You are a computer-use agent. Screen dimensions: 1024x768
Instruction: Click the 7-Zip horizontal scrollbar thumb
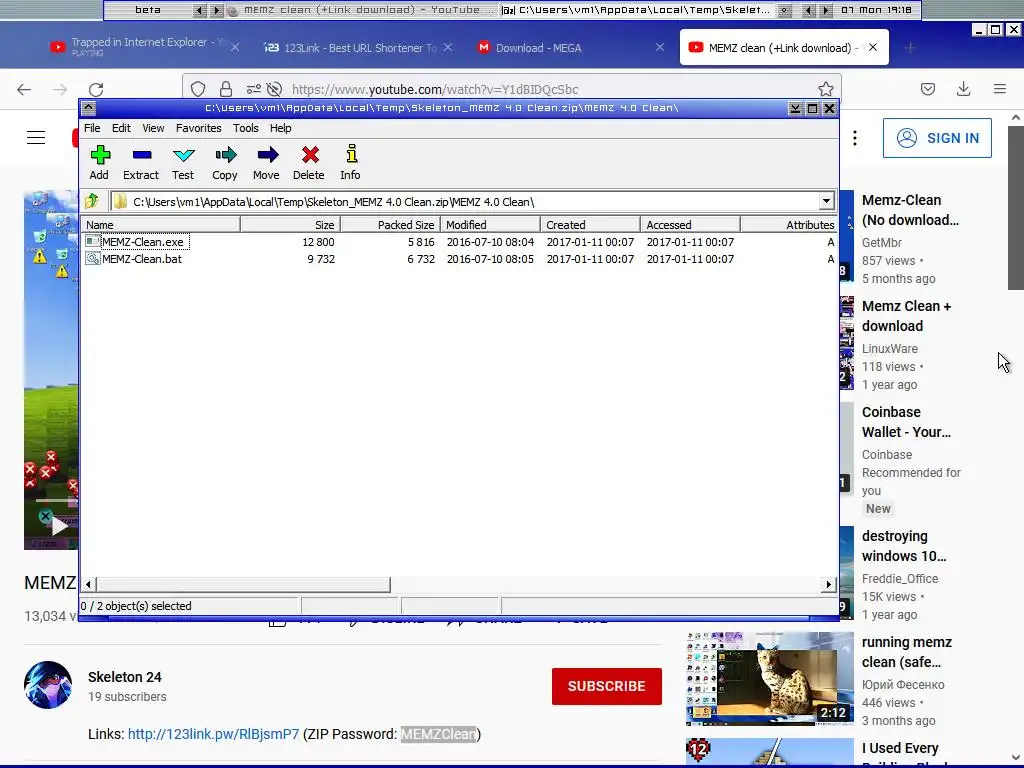243,584
